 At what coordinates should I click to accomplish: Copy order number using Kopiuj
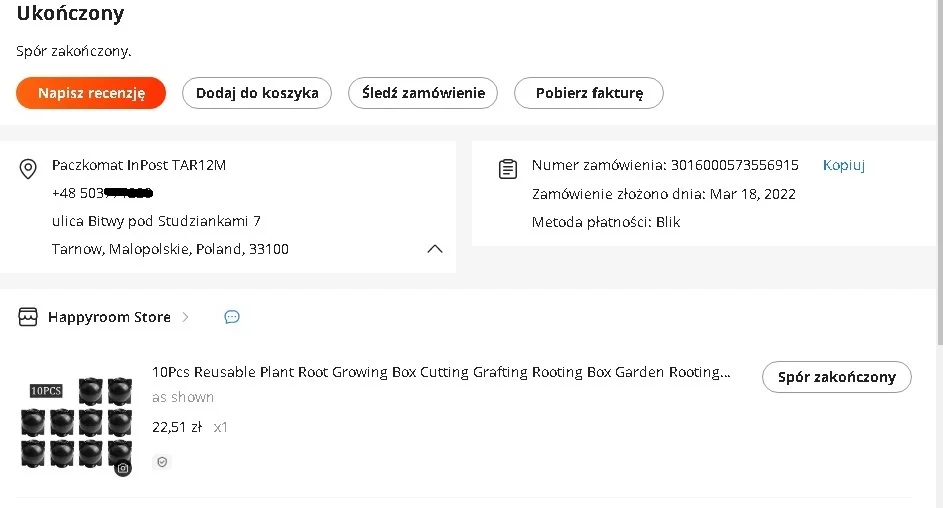(843, 165)
